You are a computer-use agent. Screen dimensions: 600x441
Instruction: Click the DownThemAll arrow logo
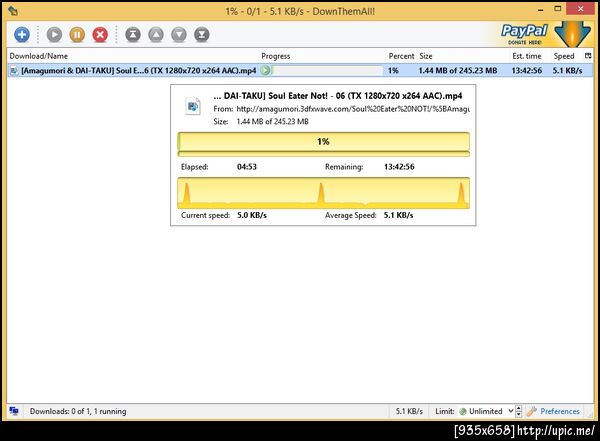pyautogui.click(x=572, y=34)
